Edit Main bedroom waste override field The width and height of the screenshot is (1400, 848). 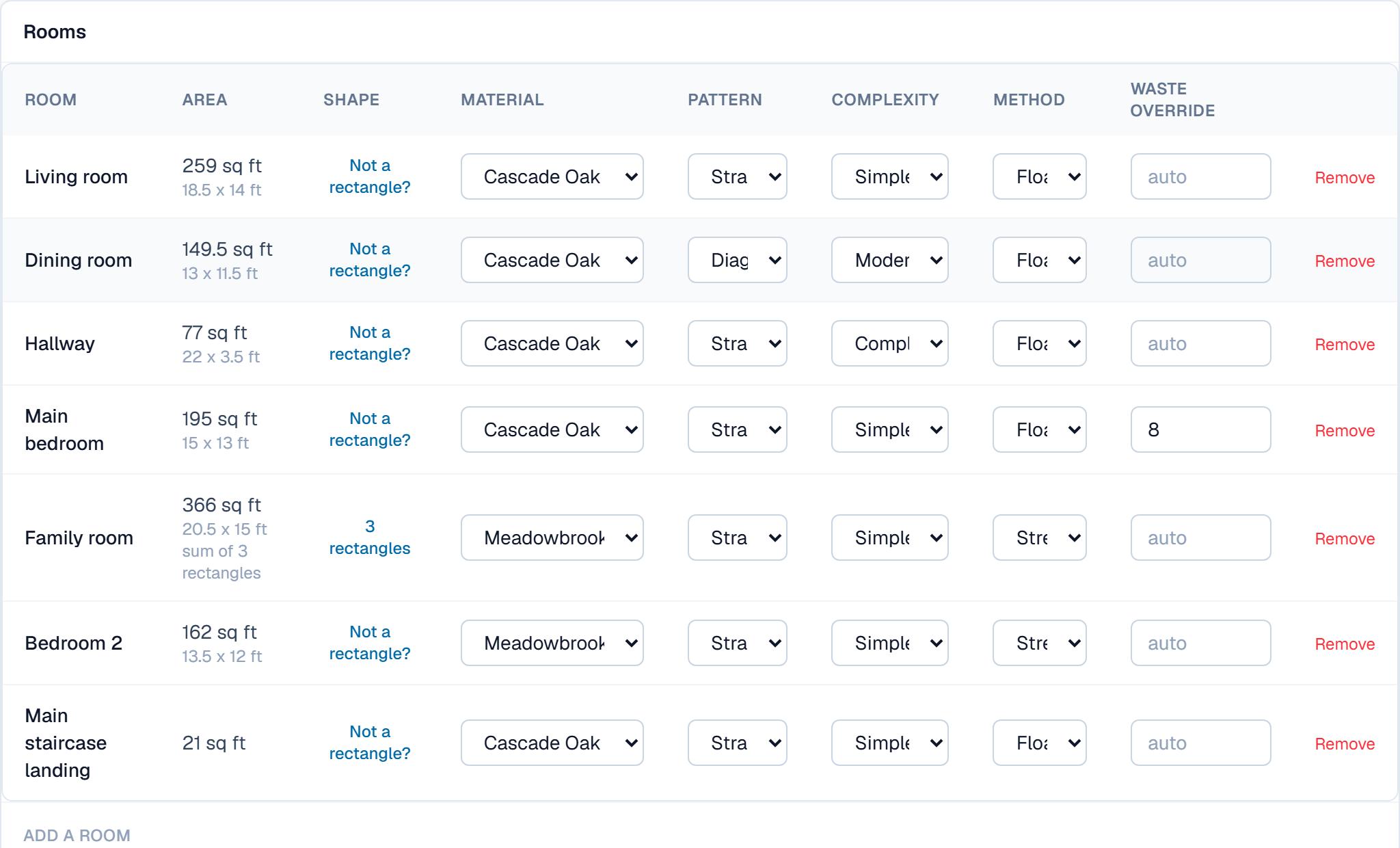coord(1200,429)
